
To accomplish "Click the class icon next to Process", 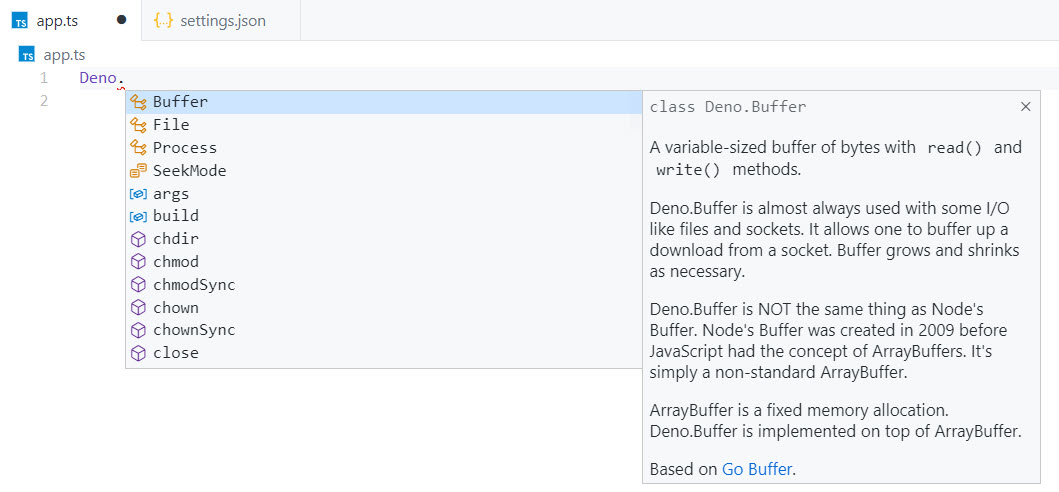I will coord(138,148).
